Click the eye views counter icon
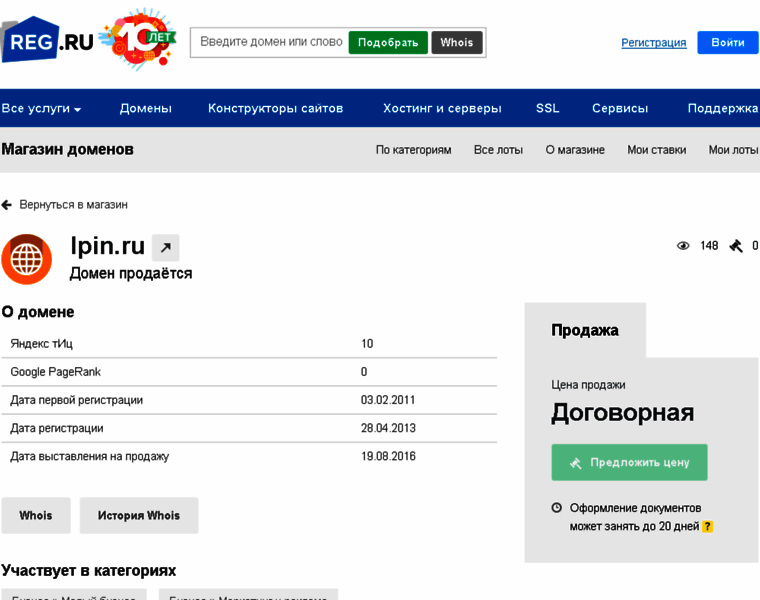The height and width of the screenshot is (600, 760). 683,246
